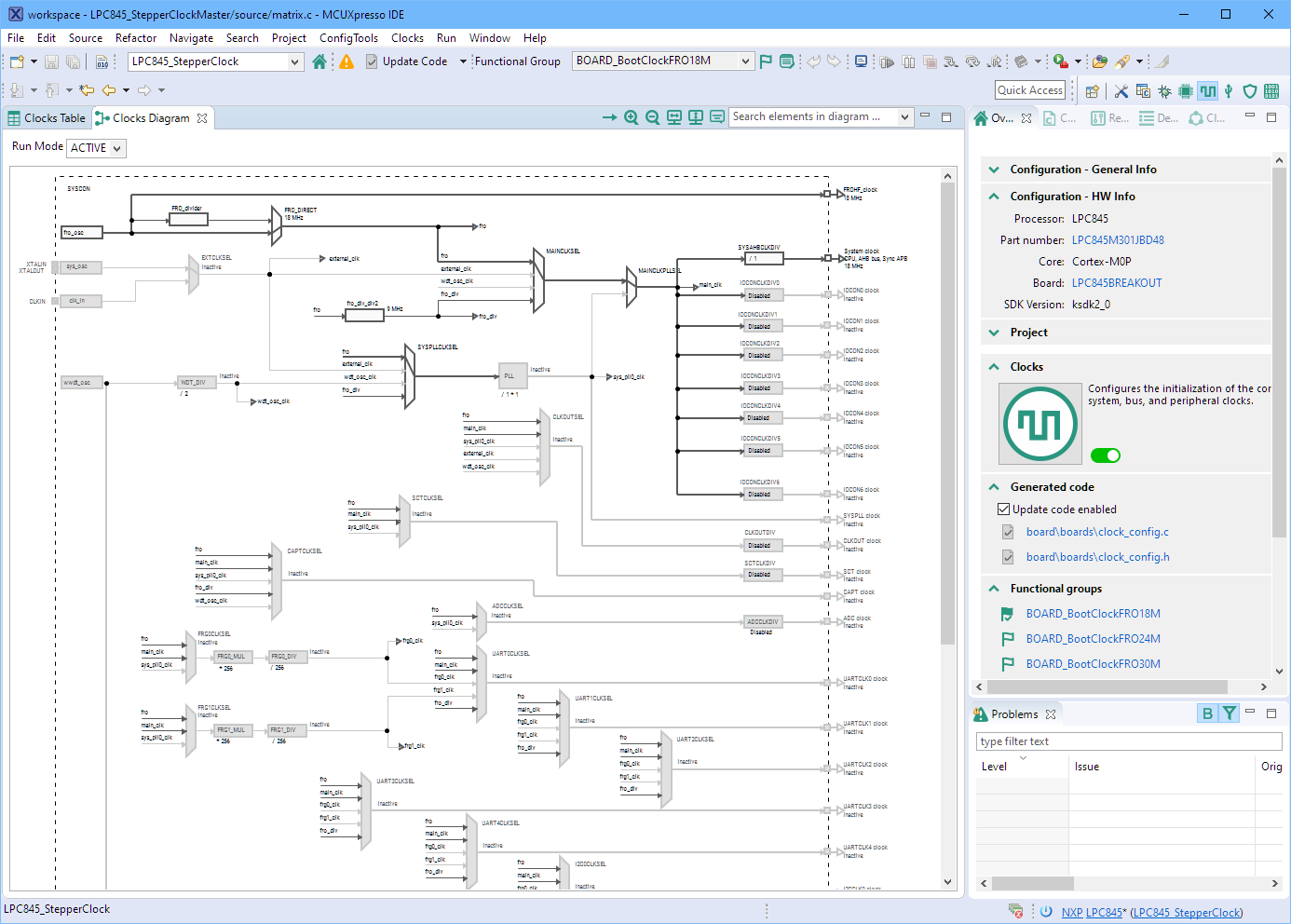1291x924 pixels.
Task: Open the Clocks tool perspective icon
Action: coord(1208,90)
